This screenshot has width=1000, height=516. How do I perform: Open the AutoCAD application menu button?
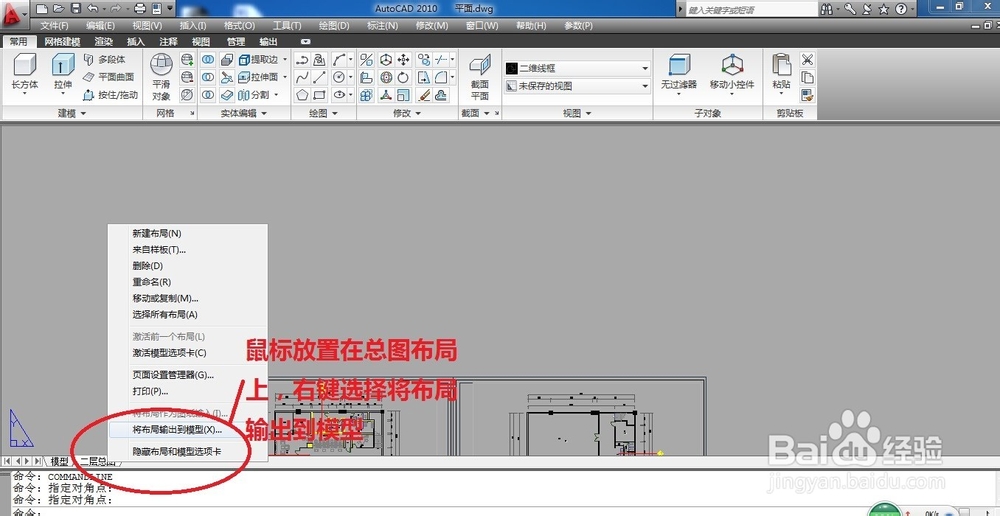[x=13, y=14]
